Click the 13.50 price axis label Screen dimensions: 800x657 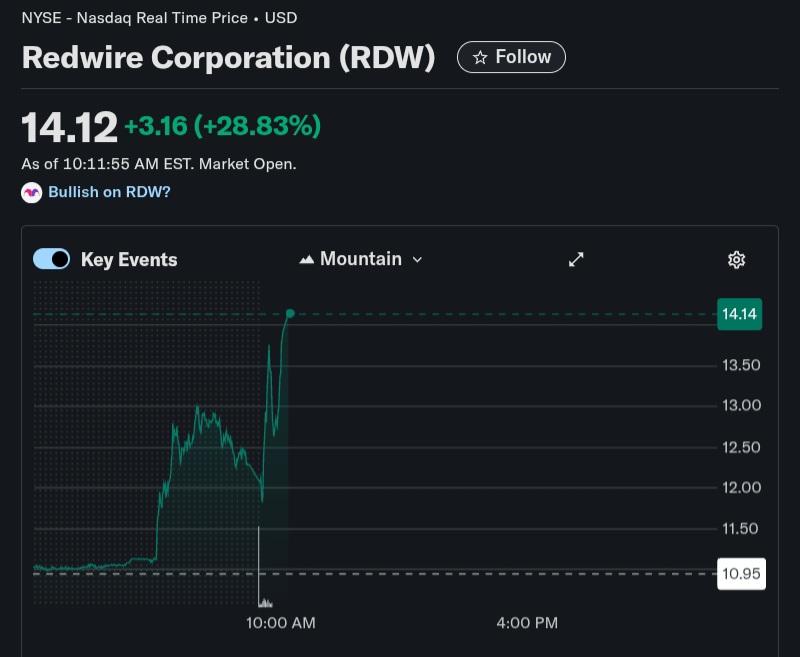(741, 365)
